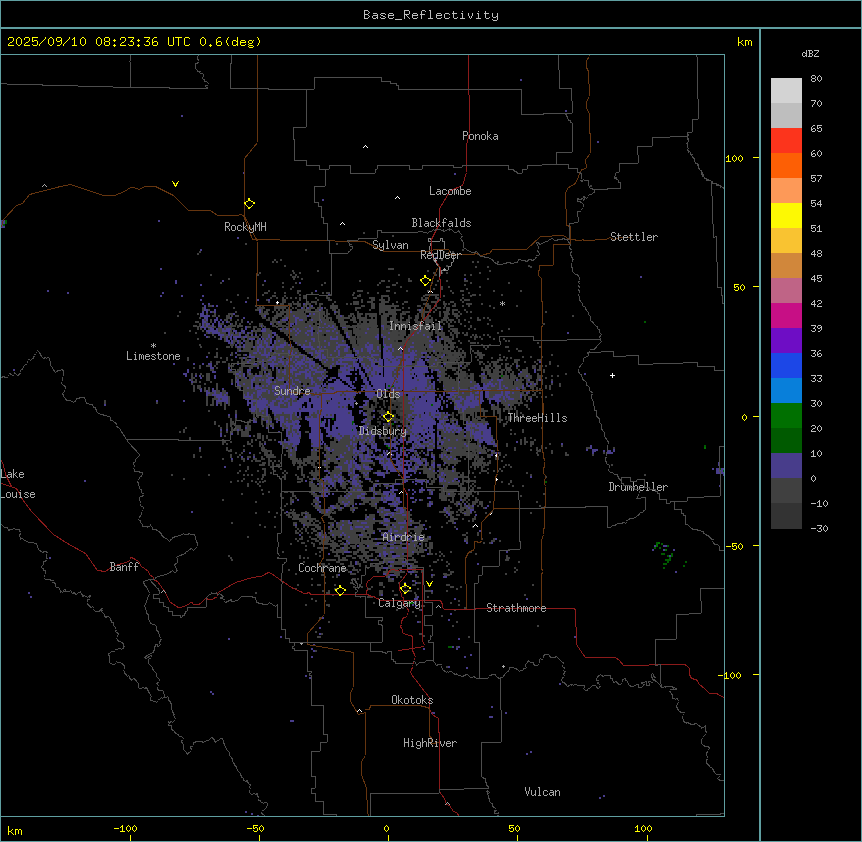The width and height of the screenshot is (862, 842).
Task: Click the white plus marker north of Drumheller
Action: click(x=612, y=375)
